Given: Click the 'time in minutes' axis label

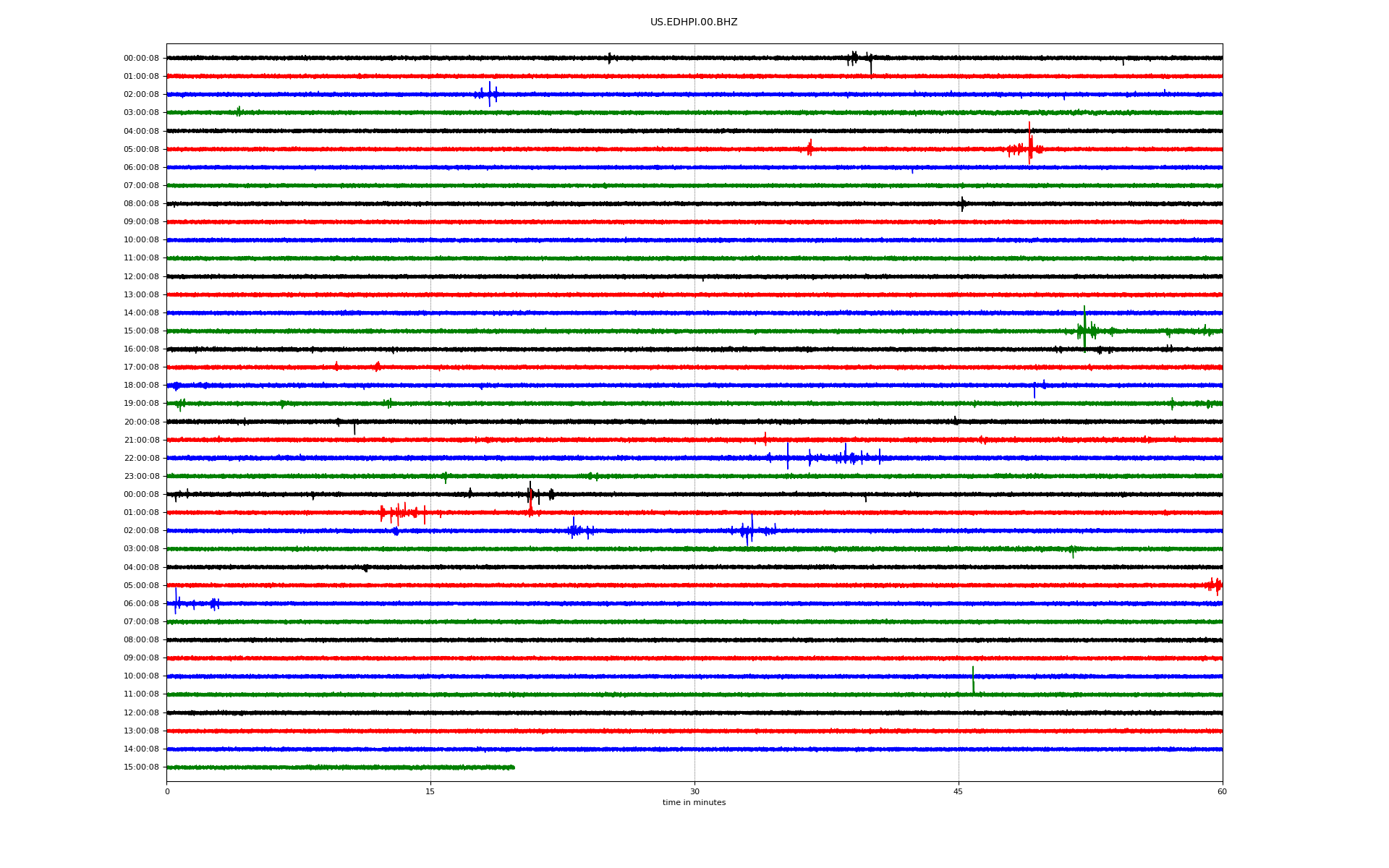Looking at the screenshot, I should 693,802.
